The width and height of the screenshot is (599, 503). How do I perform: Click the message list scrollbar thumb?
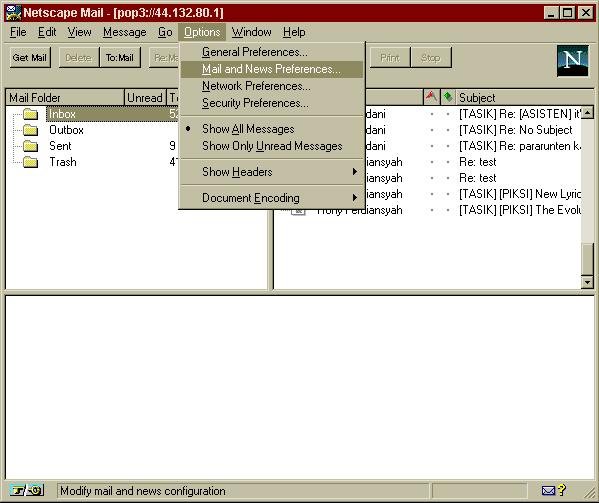tap(587, 259)
